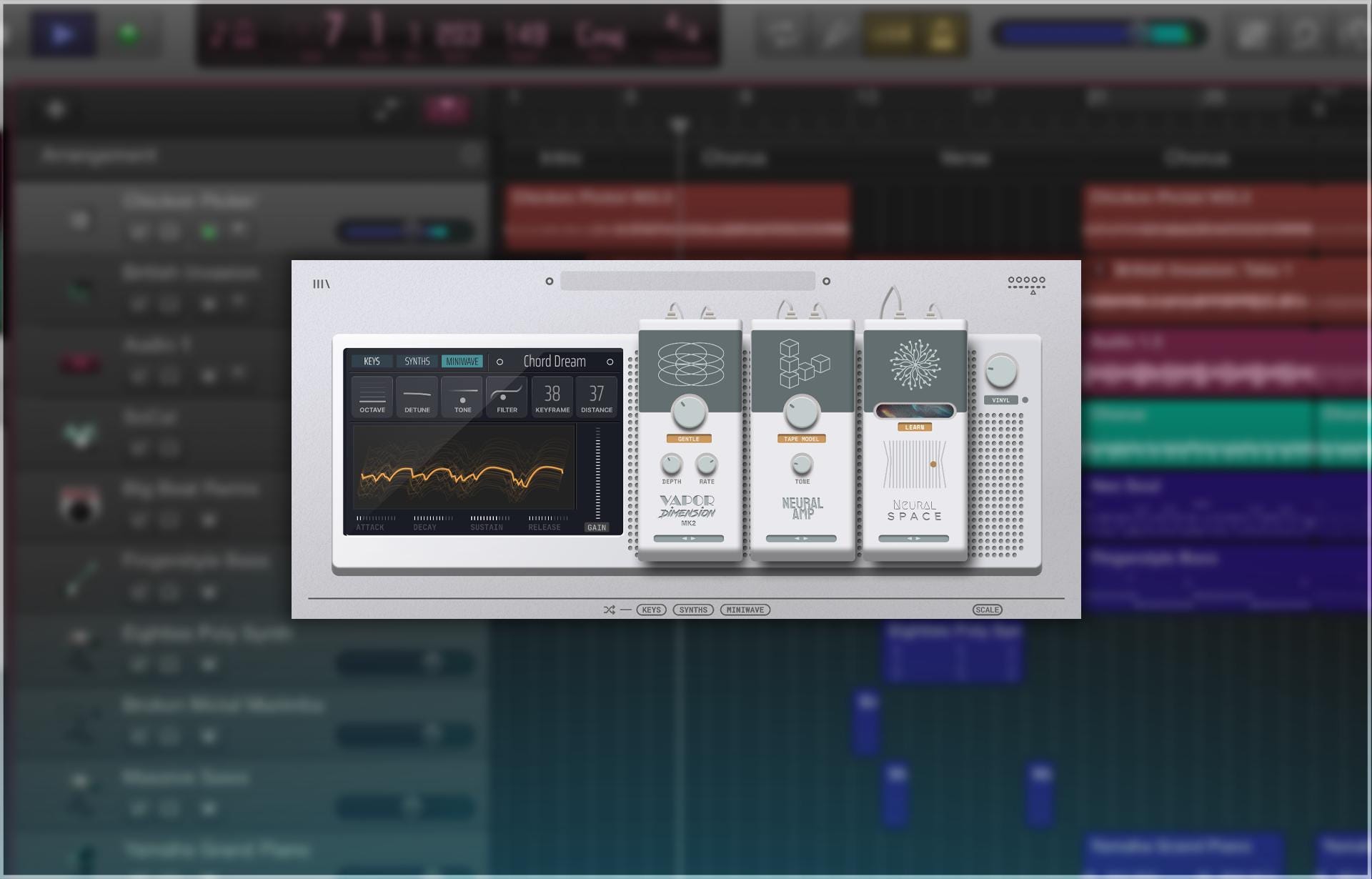Viewport: 1372px width, 879px height.
Task: Click the FILTER curve tile
Action: [x=507, y=397]
